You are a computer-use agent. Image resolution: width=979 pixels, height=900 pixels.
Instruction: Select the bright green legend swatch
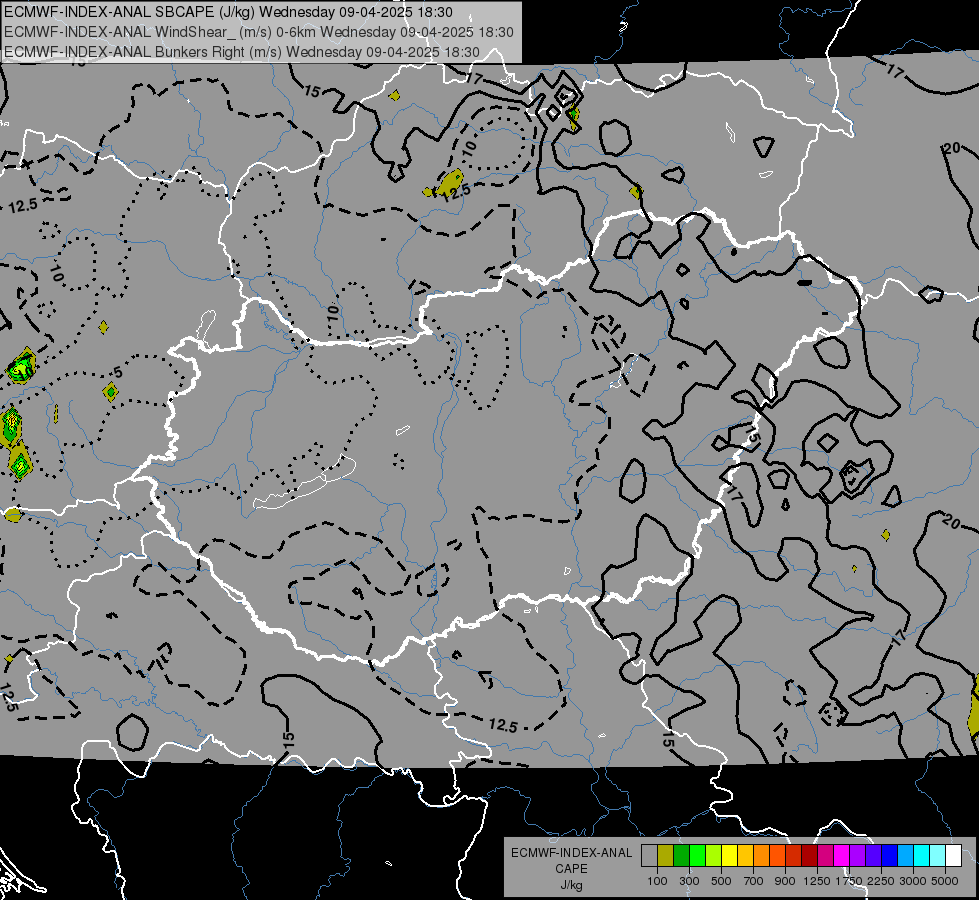(697, 856)
